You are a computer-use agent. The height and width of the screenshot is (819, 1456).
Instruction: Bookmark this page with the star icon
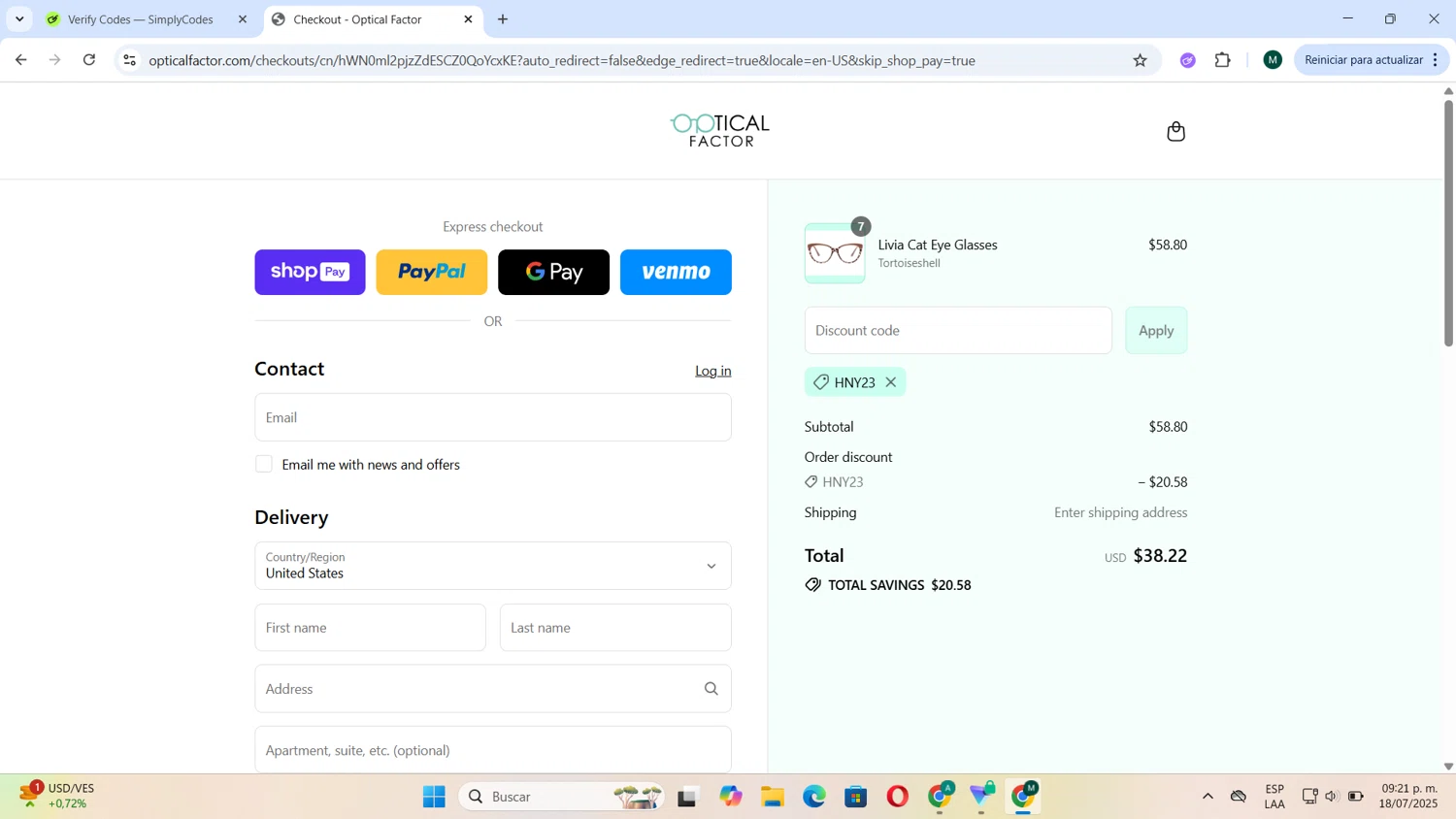1140,60
